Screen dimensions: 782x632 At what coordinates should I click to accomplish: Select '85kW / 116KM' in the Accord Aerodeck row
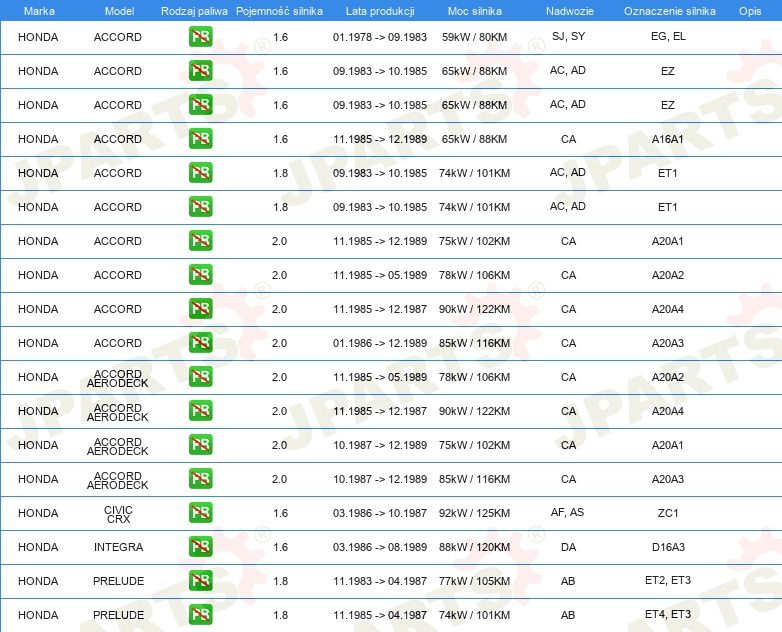(x=474, y=479)
